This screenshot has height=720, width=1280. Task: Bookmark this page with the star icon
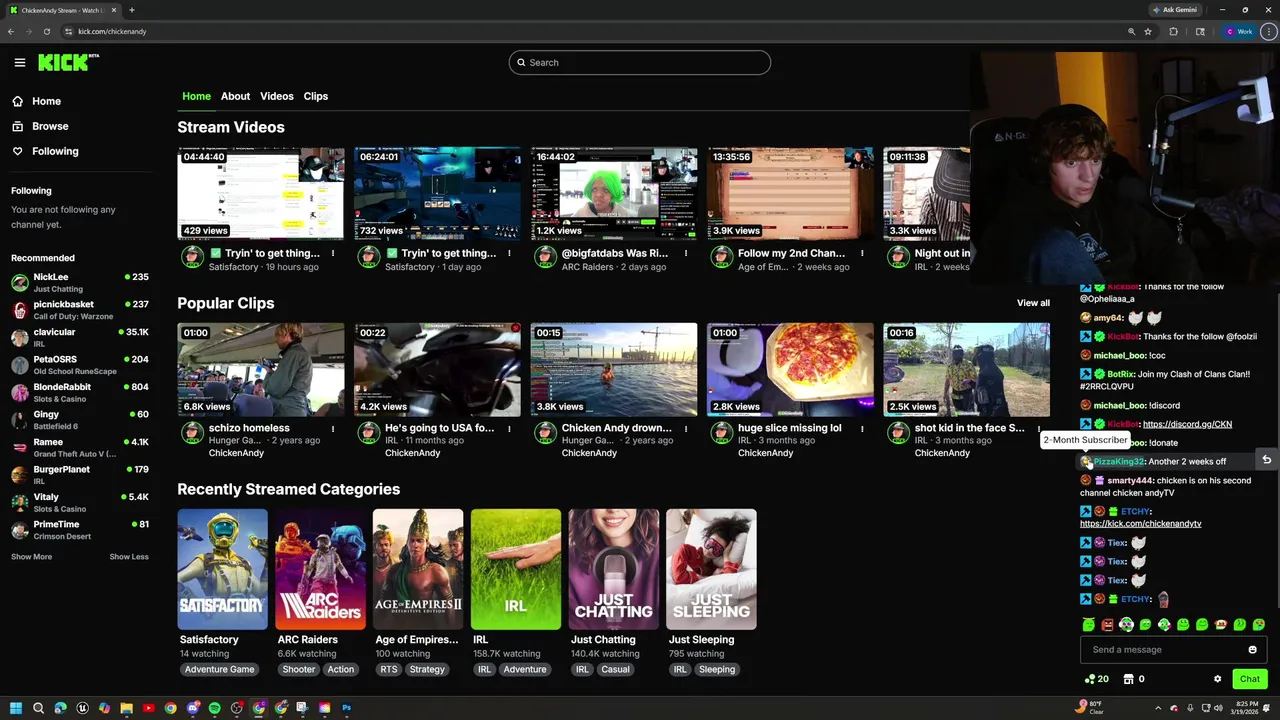[x=1147, y=31]
